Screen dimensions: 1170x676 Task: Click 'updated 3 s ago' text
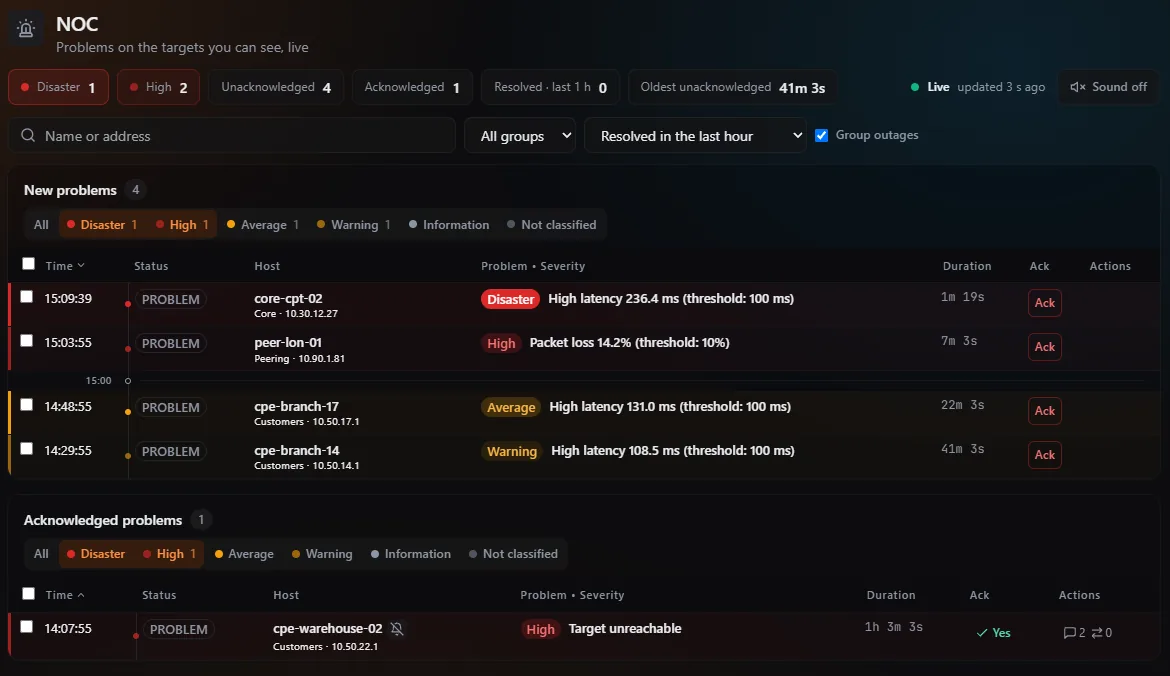[1001, 87]
